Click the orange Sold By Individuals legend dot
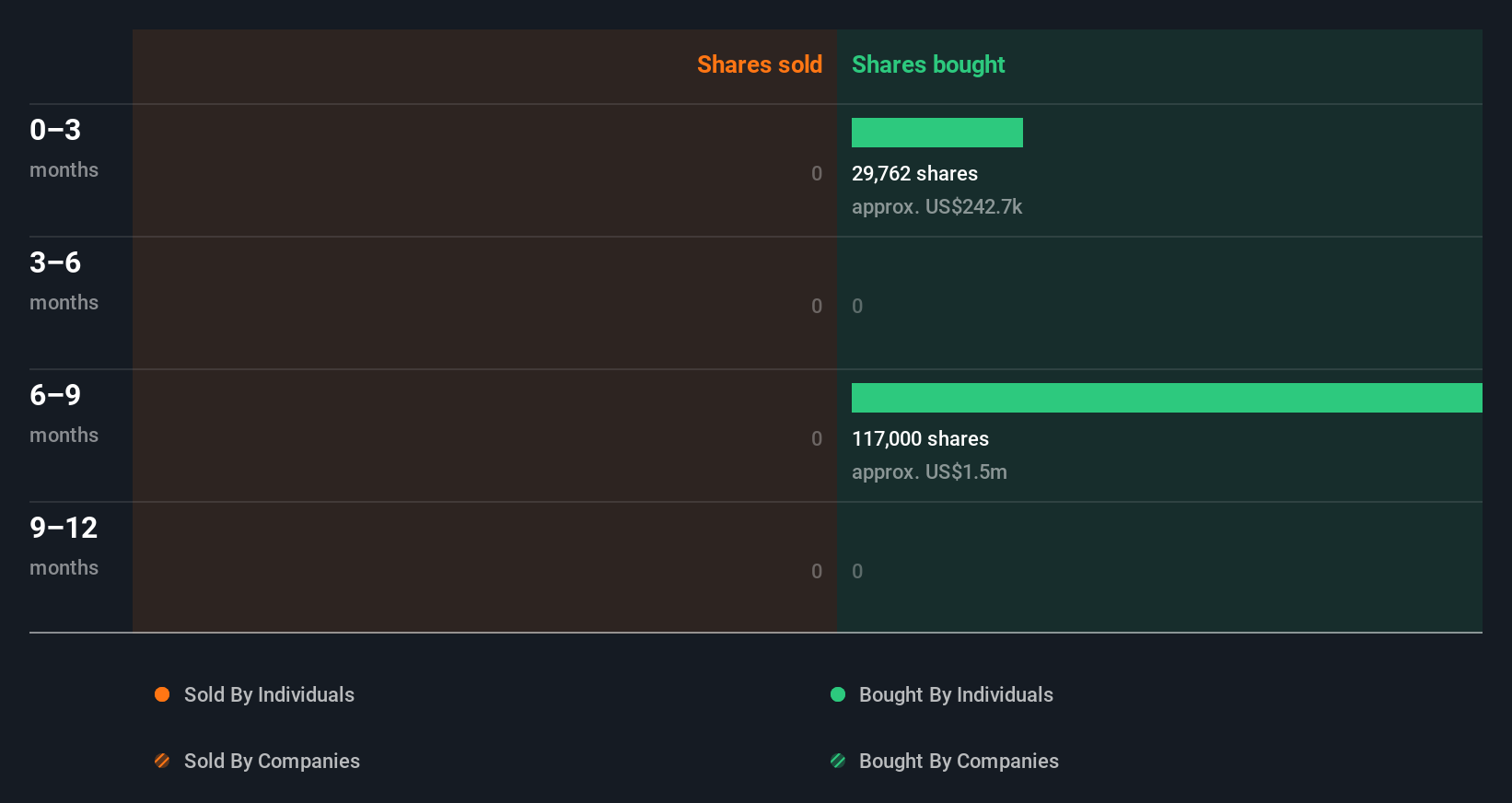The height and width of the screenshot is (803, 1512). pos(162,694)
